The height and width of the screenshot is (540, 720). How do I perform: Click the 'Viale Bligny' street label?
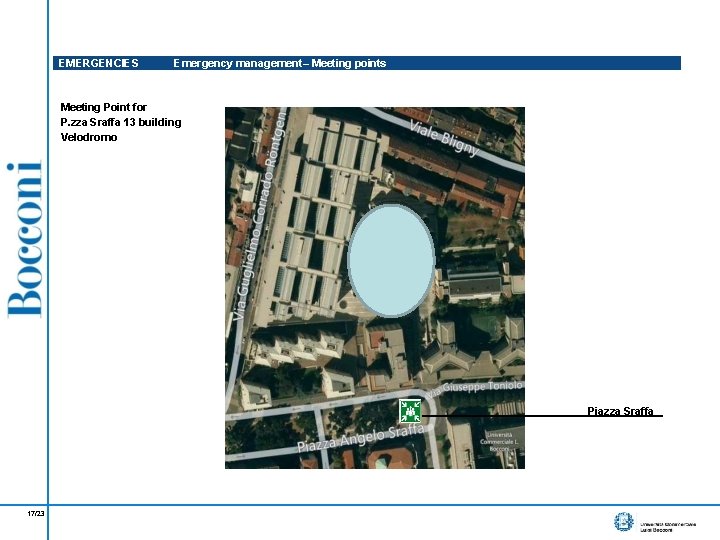pos(444,138)
